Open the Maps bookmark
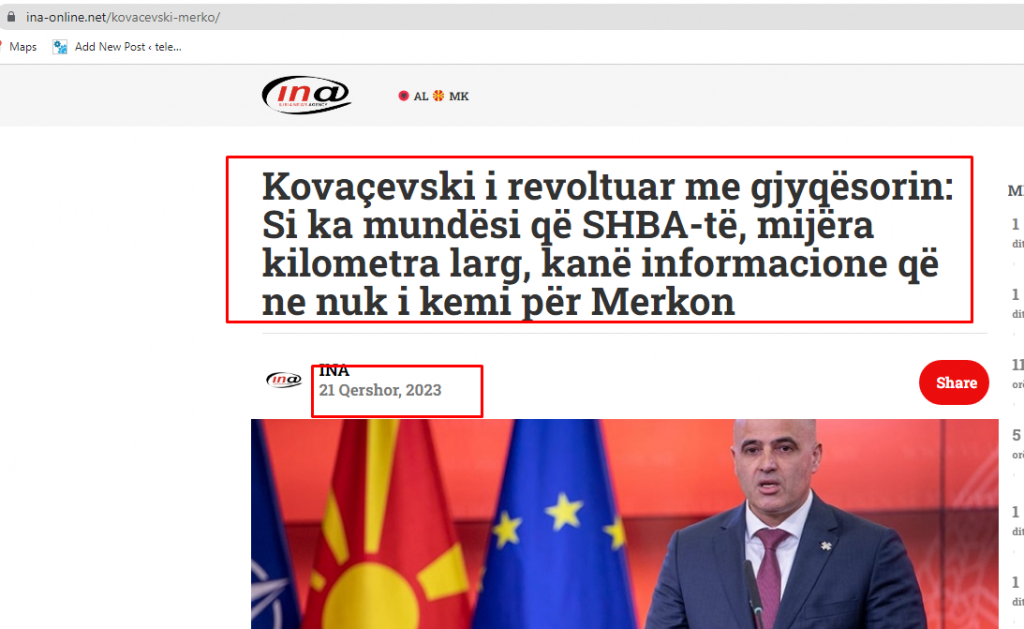The height and width of the screenshot is (629, 1024). pyautogui.click(x=20, y=47)
